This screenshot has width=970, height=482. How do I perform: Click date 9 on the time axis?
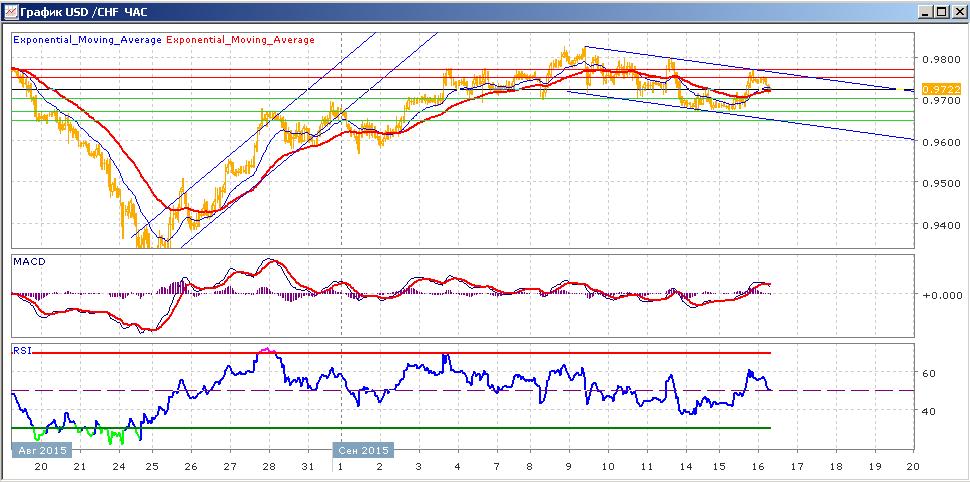pyautogui.click(x=569, y=467)
